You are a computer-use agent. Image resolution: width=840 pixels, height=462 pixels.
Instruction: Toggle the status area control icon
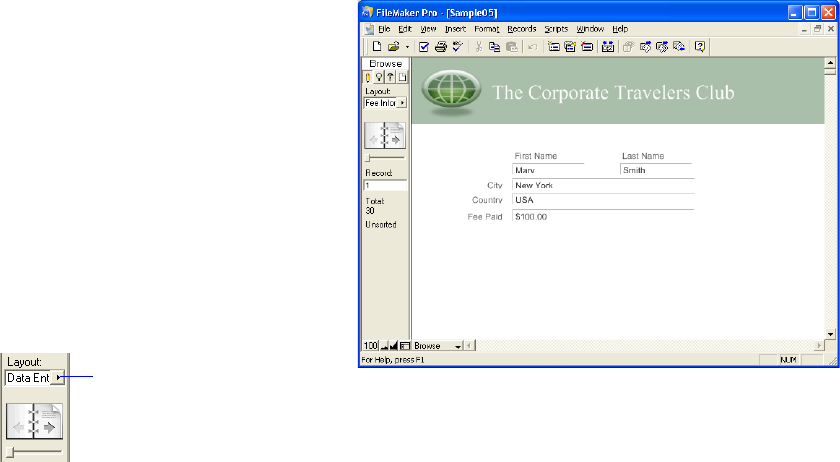click(x=405, y=346)
